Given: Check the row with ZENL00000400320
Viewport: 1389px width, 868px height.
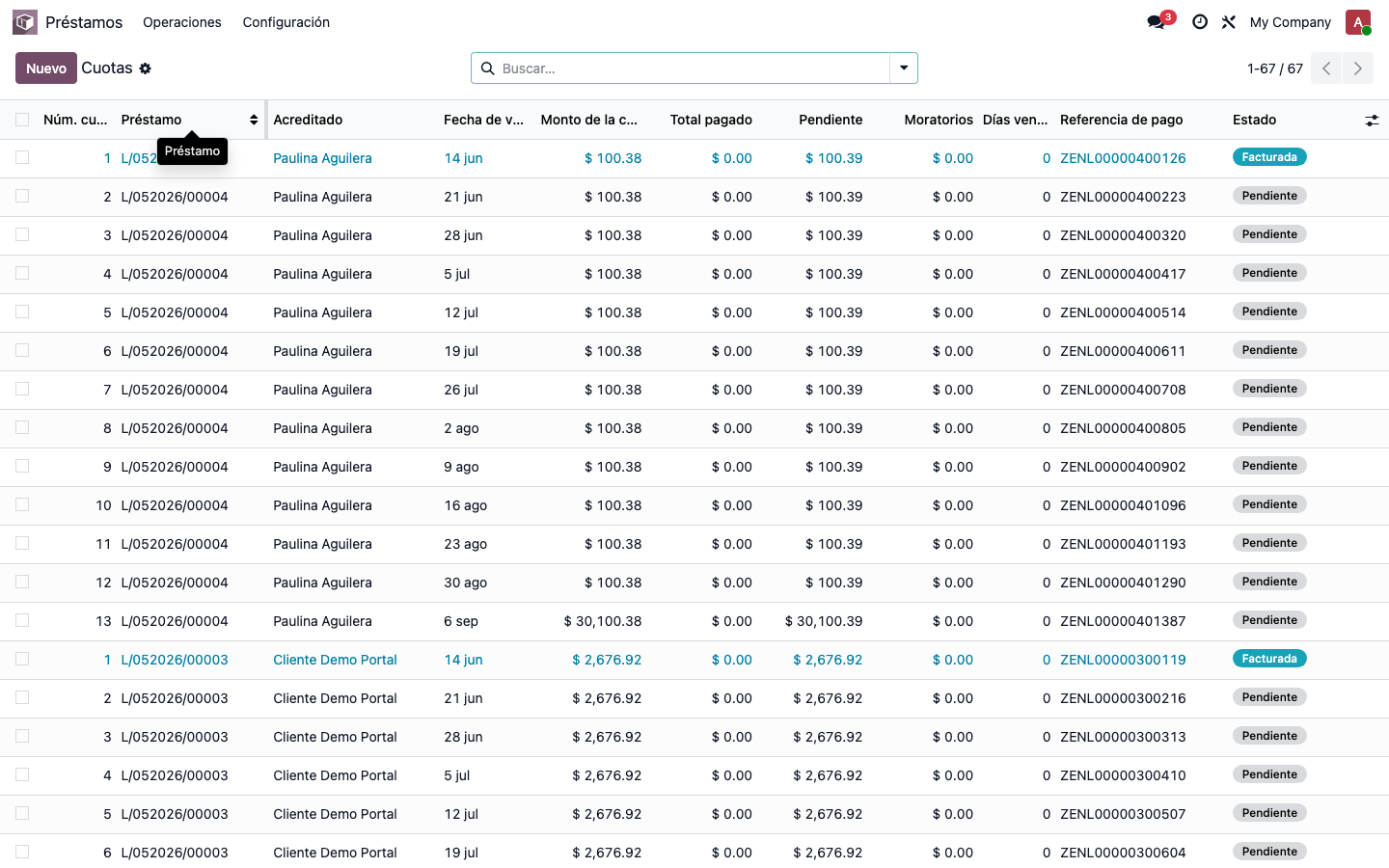Looking at the screenshot, I should point(22,234).
